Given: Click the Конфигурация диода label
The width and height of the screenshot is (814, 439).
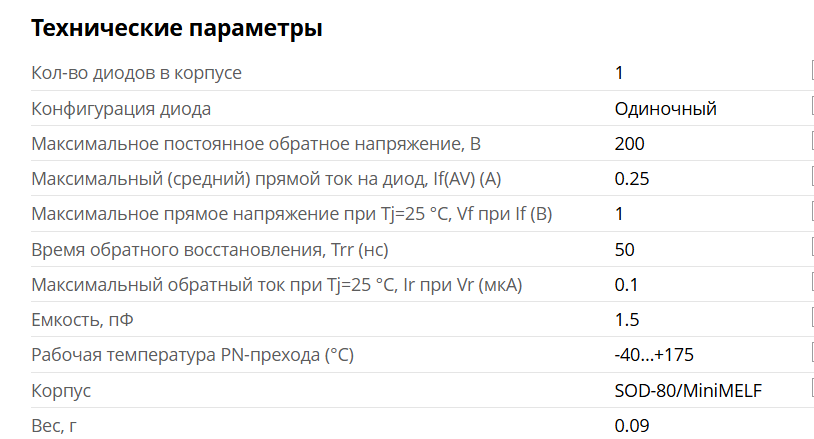Looking at the screenshot, I should pos(121,109).
